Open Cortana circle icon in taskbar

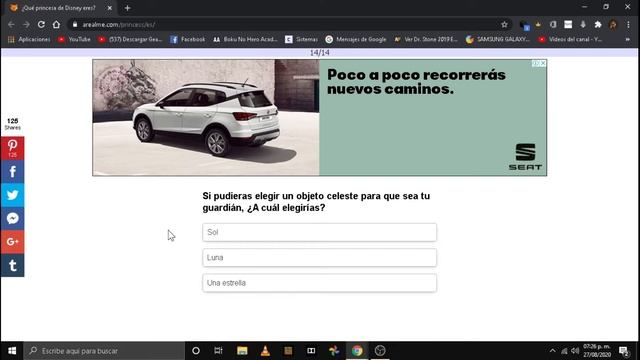pos(196,351)
